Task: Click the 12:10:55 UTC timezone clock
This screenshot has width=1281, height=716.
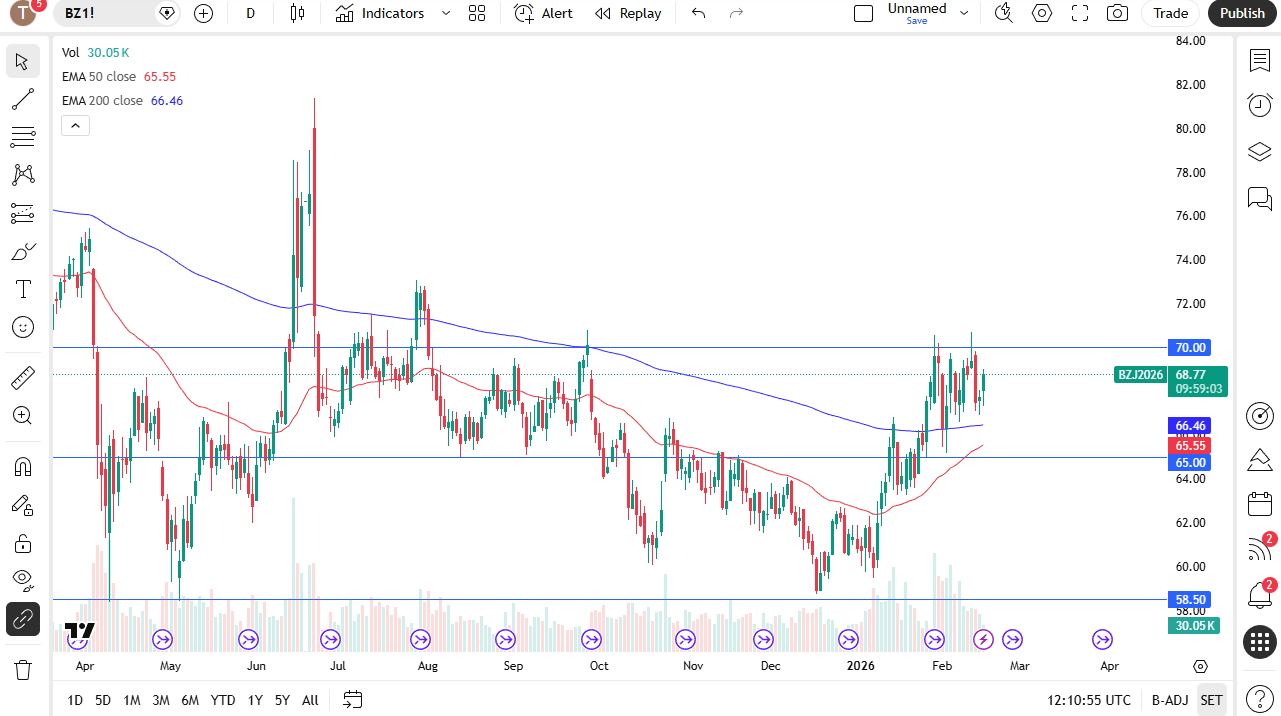Action: coord(1089,700)
